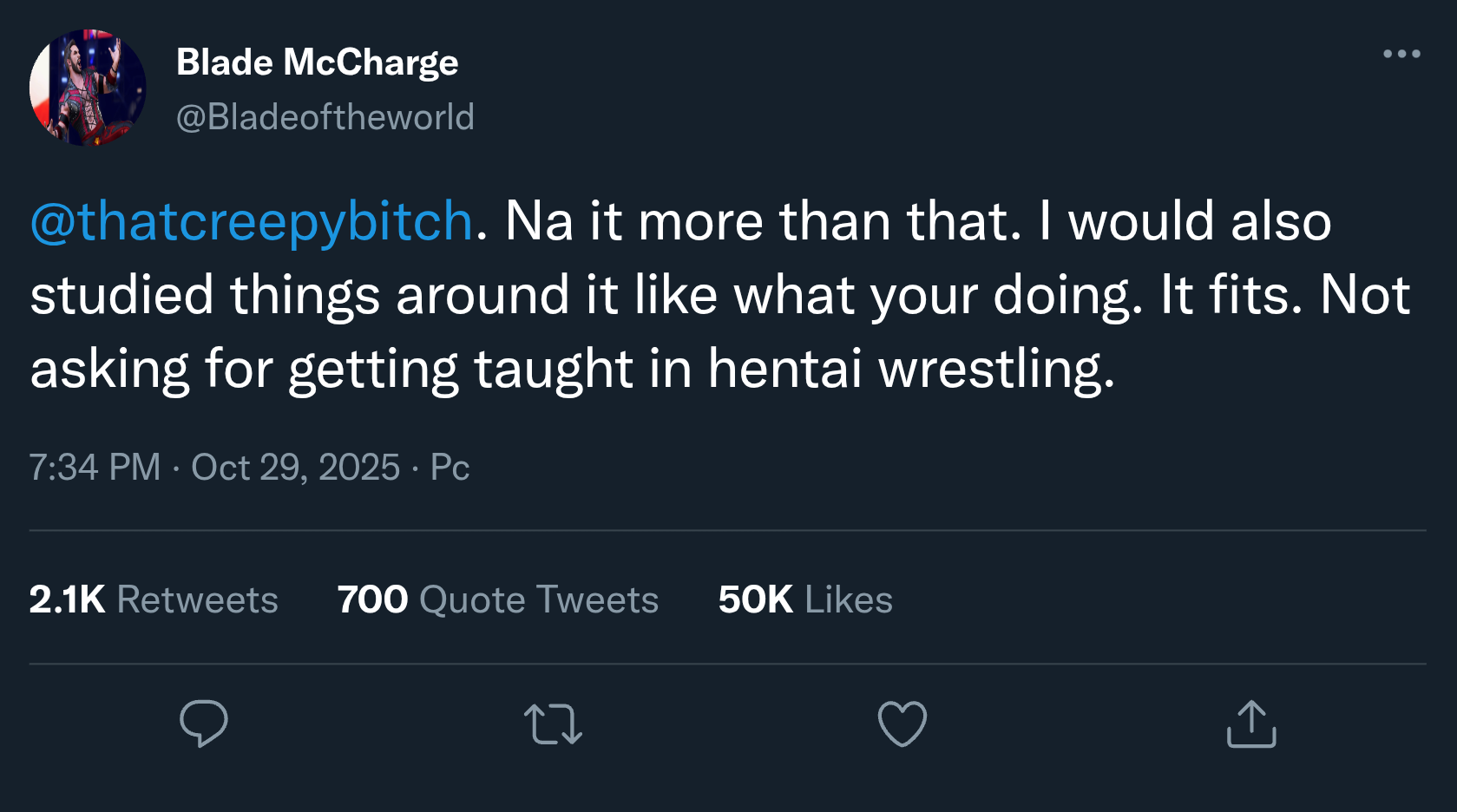Retweet using the retweet arrows icon
The image size is (1457, 812).
coord(553,724)
